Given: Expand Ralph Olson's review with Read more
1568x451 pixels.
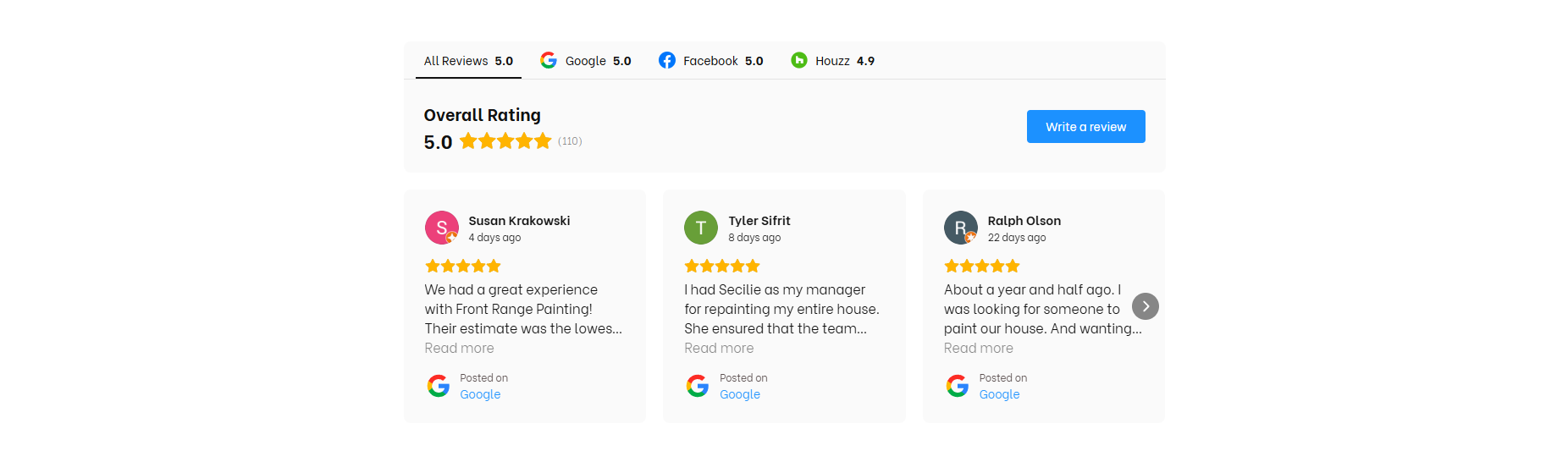Looking at the screenshot, I should tap(979, 348).
